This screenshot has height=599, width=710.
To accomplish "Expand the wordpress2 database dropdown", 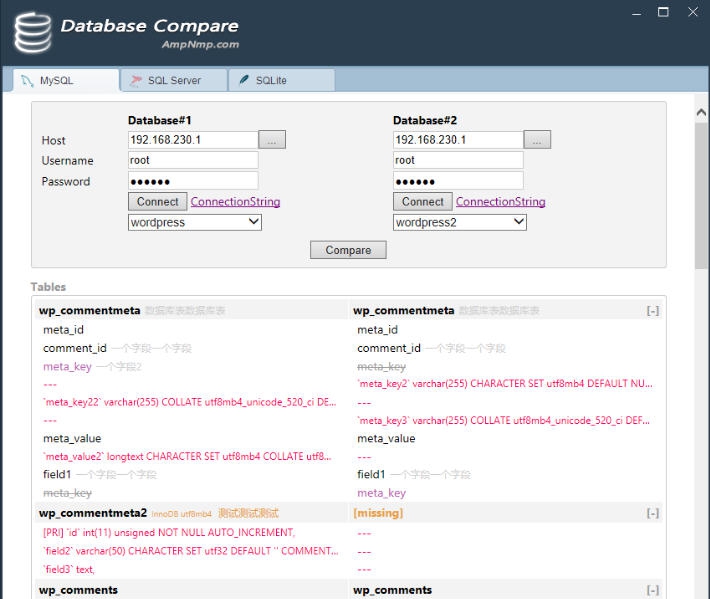I will pyautogui.click(x=460, y=222).
